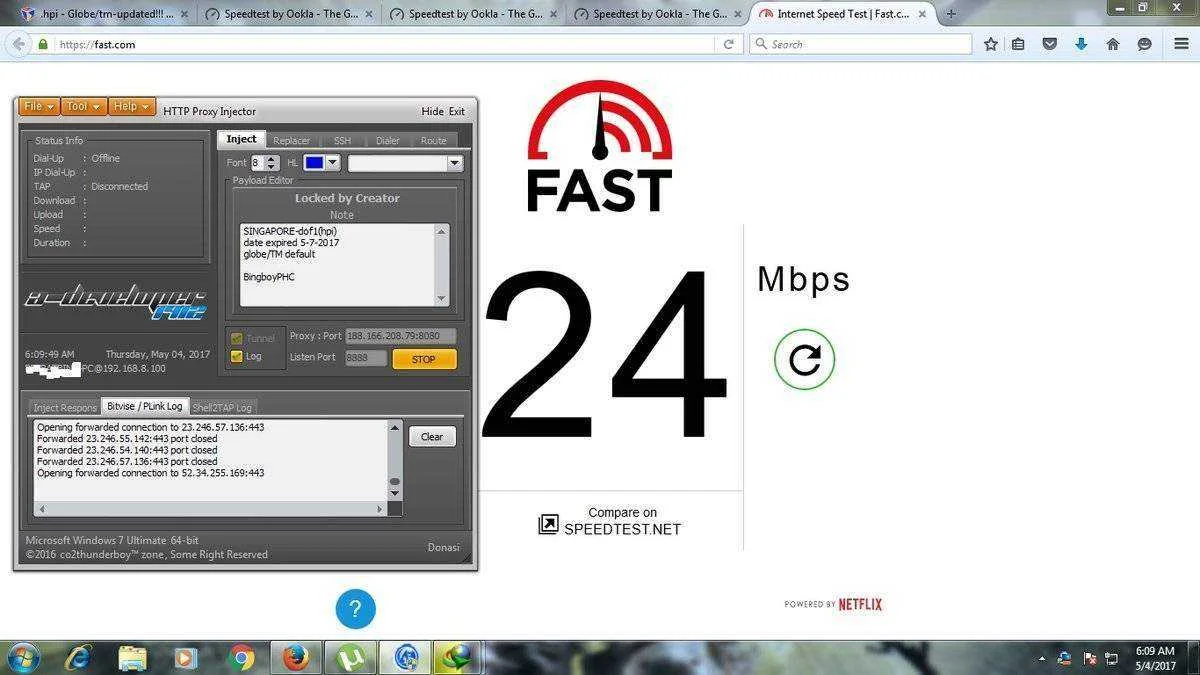Open uTorrent from the taskbar

coord(350,658)
